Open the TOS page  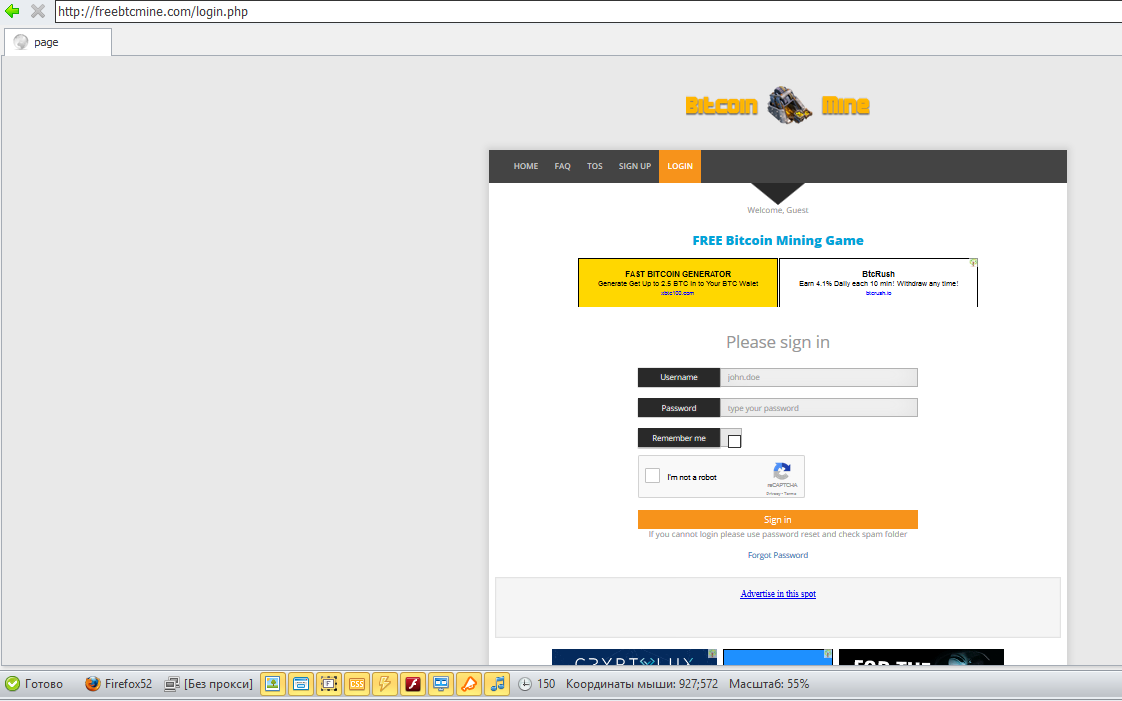(595, 166)
